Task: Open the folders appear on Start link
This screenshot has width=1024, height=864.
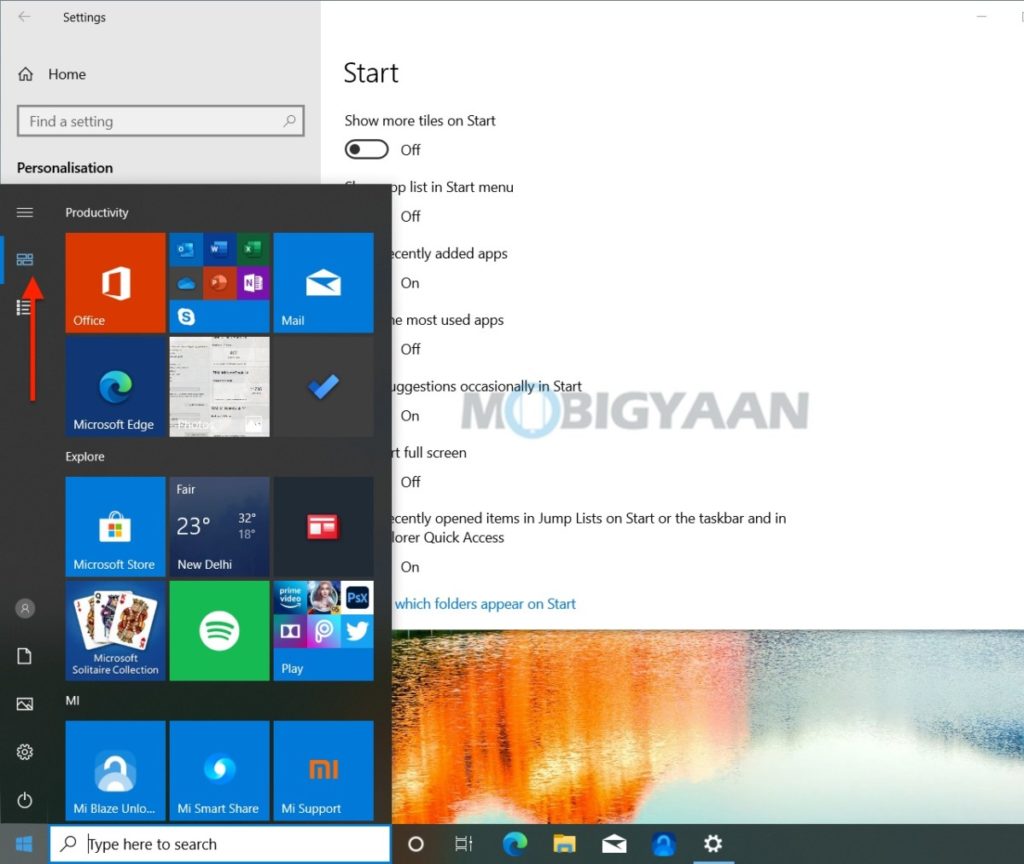Action: 485,604
